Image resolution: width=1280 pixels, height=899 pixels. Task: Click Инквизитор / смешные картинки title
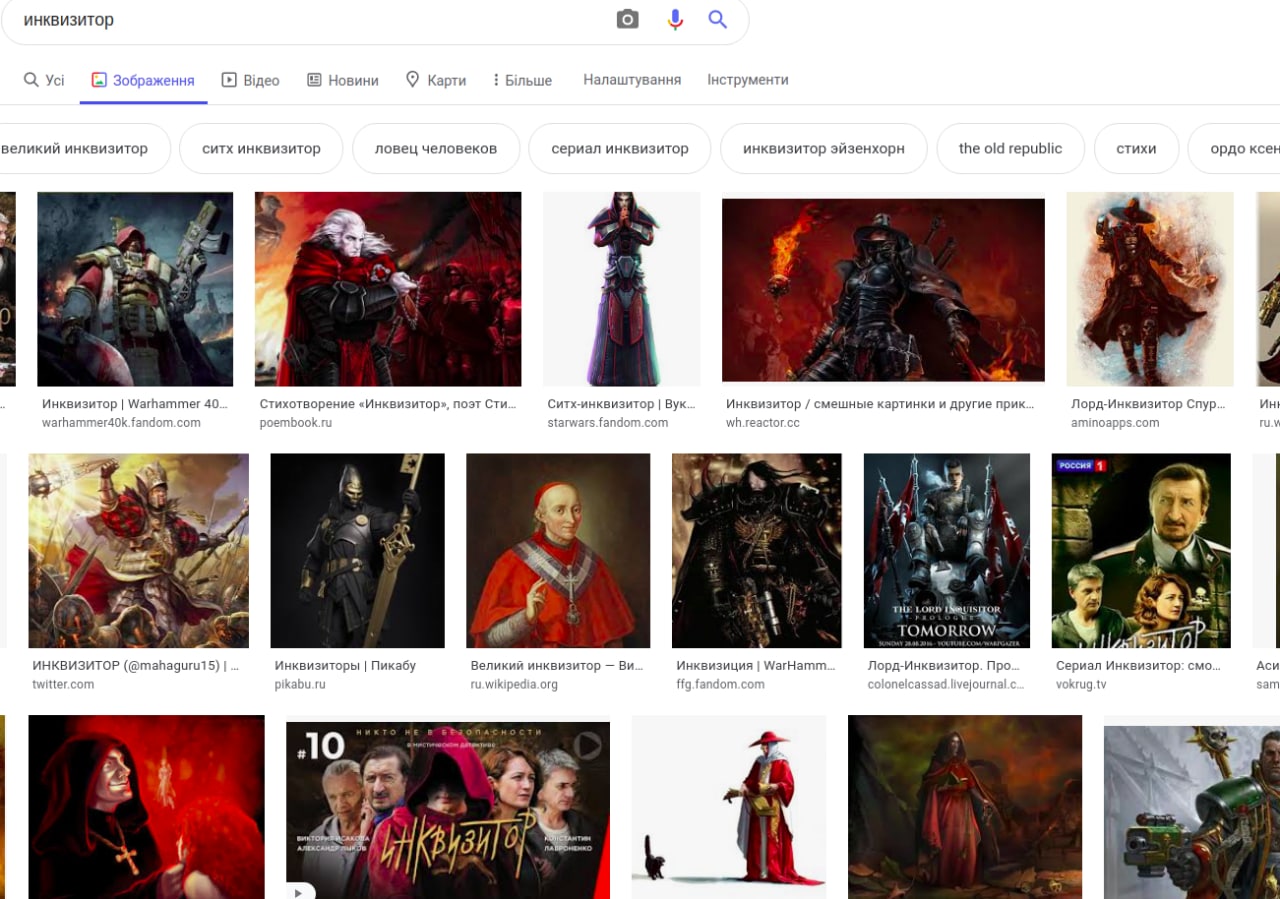coord(880,404)
